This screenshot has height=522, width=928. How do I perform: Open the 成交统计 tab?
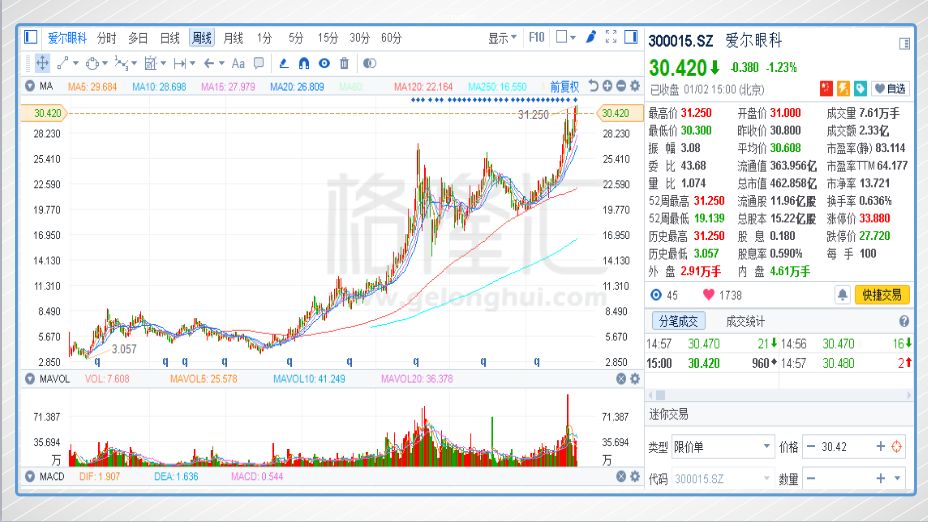coord(745,321)
